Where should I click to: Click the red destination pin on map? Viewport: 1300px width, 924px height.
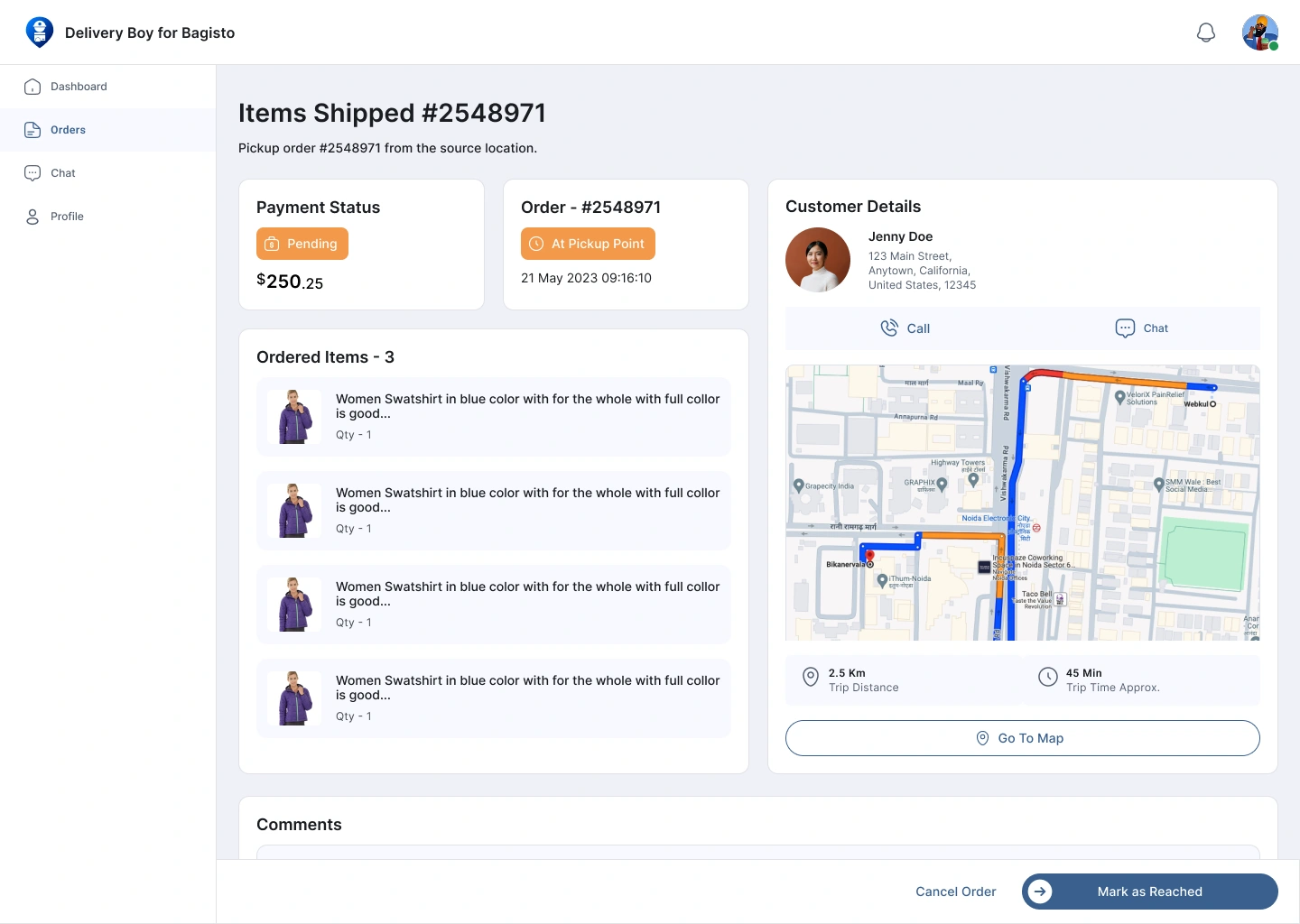tap(869, 556)
